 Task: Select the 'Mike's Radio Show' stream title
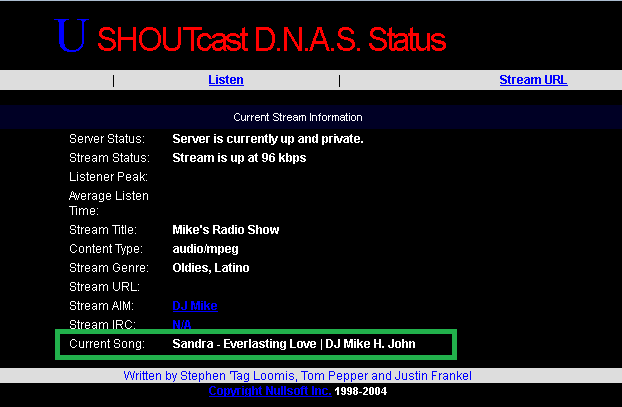click(226, 230)
